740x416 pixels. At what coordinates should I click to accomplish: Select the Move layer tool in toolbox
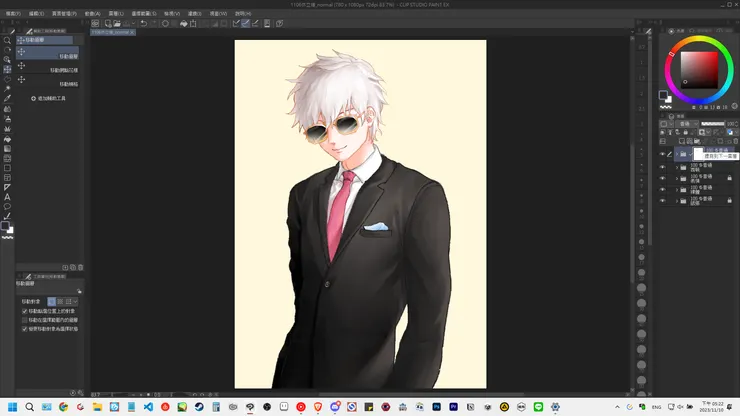click(7, 69)
